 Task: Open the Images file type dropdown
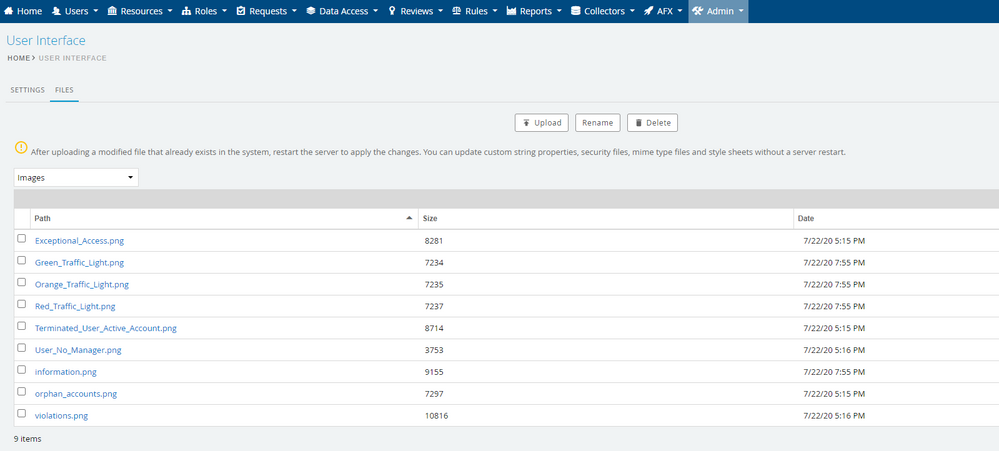point(76,178)
